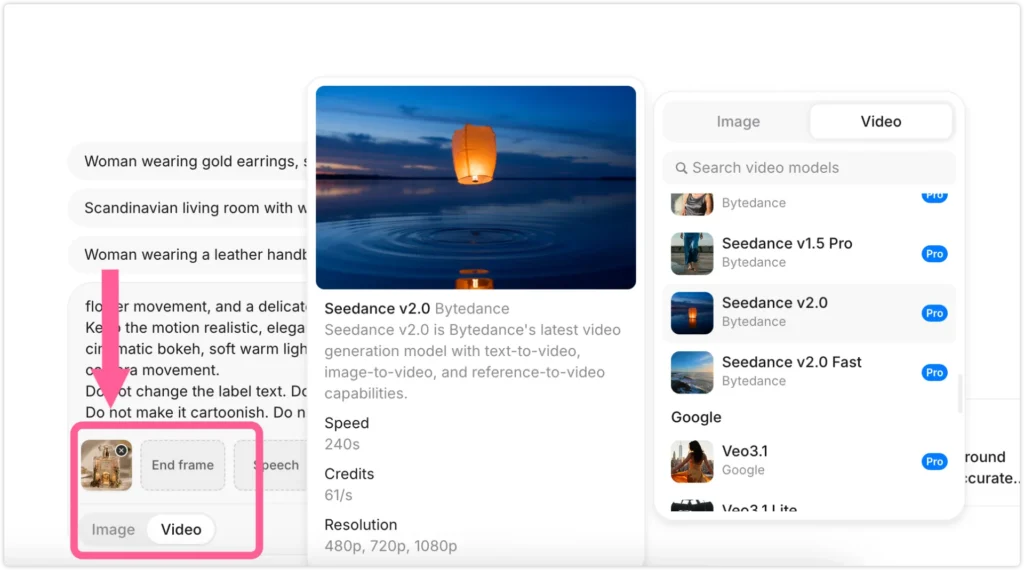Open the Speech input option
The width and height of the screenshot is (1024, 570).
click(x=270, y=465)
